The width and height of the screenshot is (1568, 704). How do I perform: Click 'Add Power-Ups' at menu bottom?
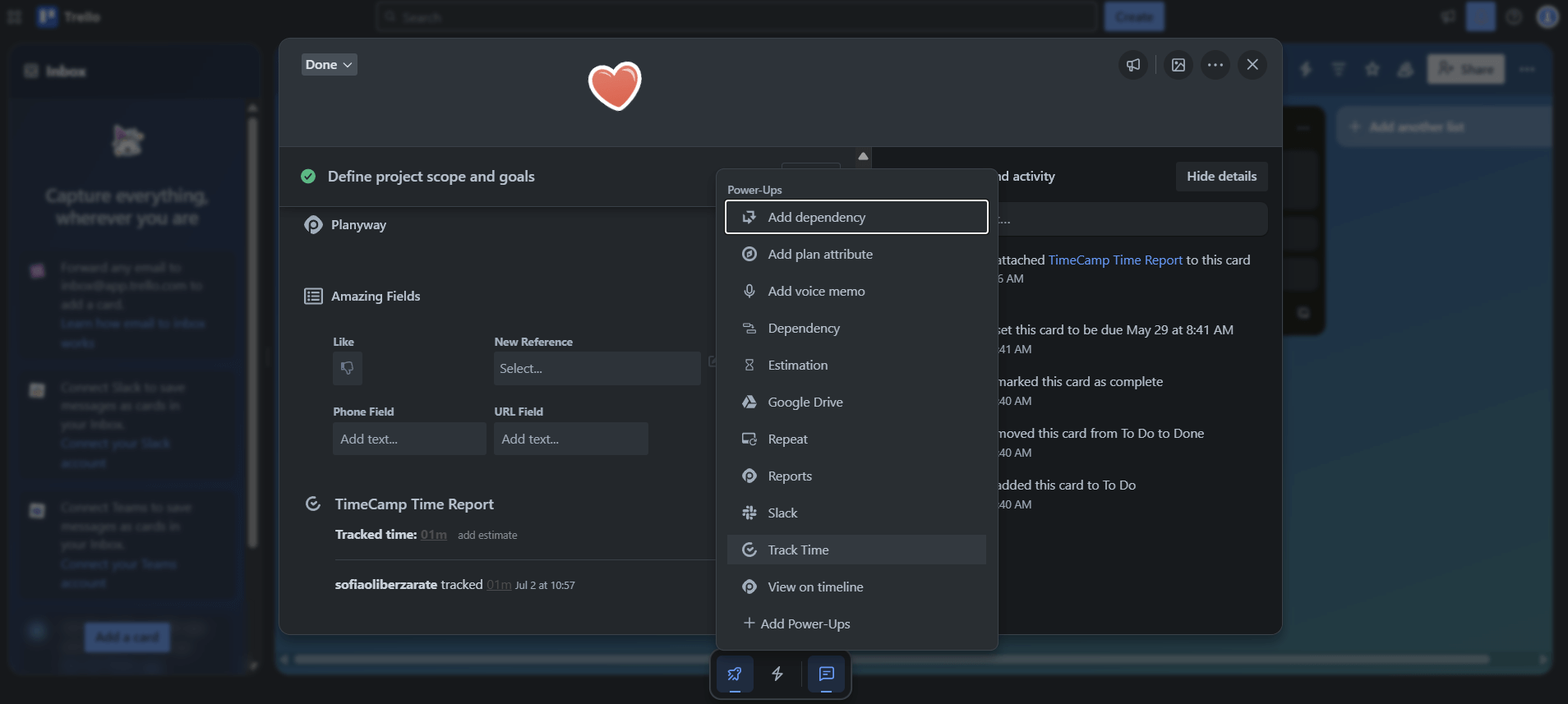[856, 623]
